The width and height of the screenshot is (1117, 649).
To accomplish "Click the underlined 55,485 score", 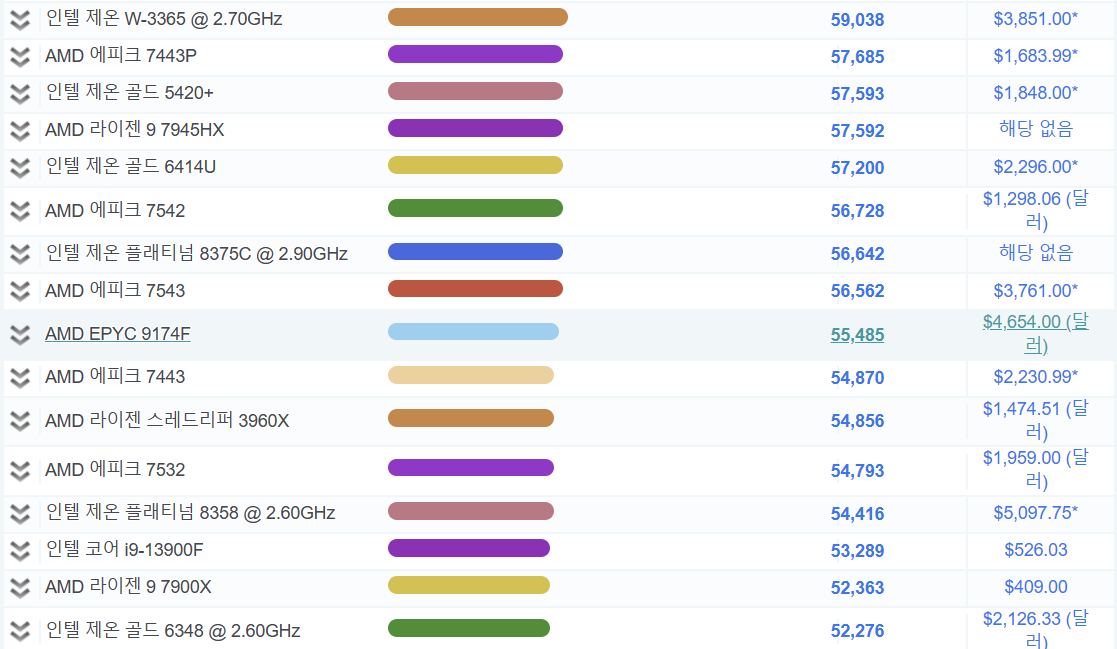I will click(x=857, y=335).
